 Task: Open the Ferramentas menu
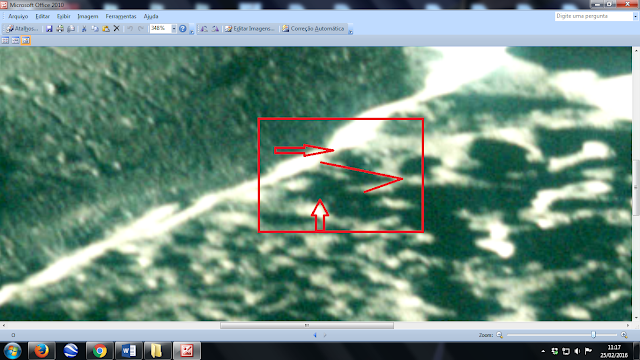pyautogui.click(x=121, y=16)
